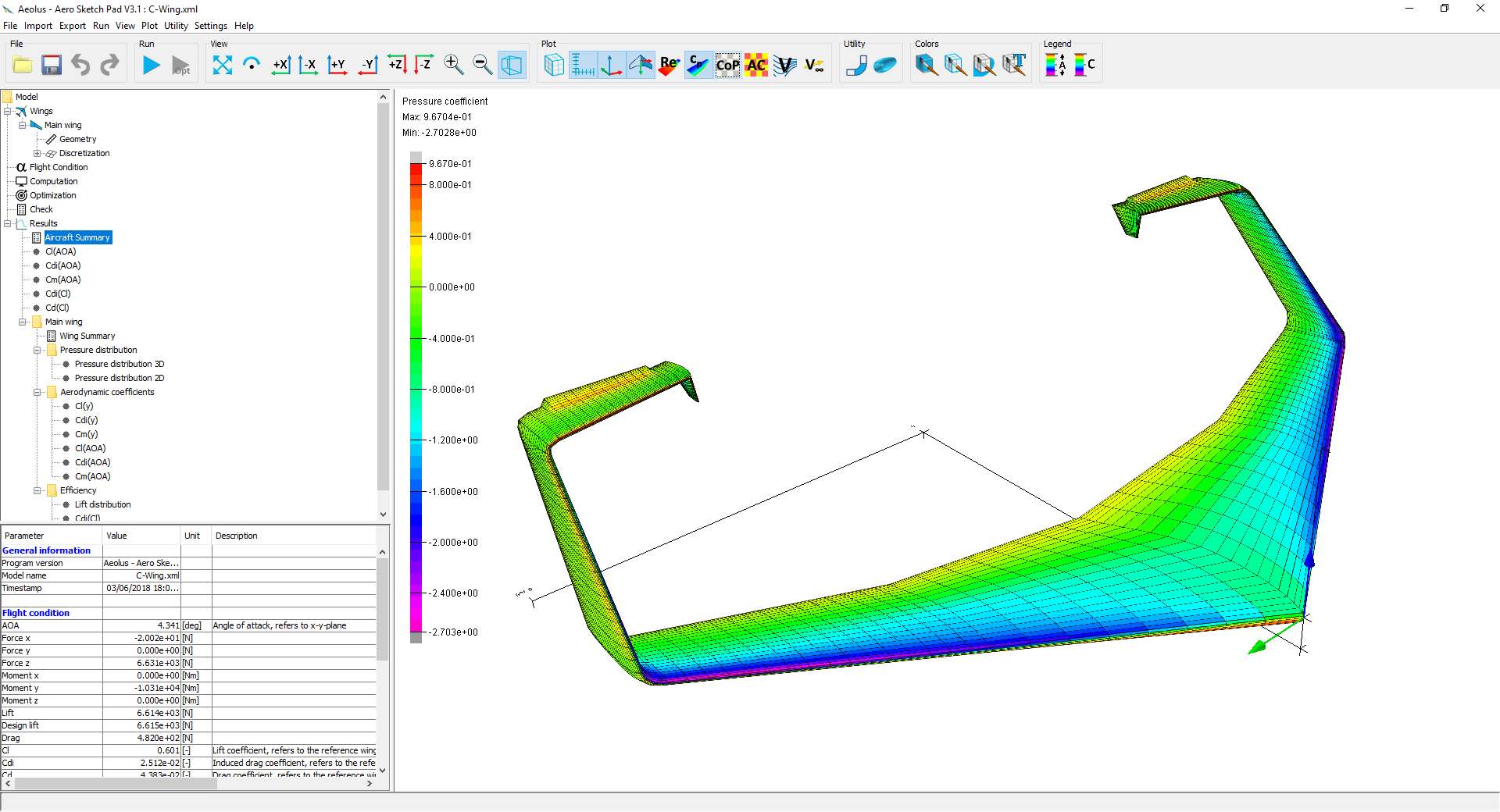This screenshot has height=812, width=1500.
Task: Show the Center of Pressure (CoP) plot
Action: 727,65
